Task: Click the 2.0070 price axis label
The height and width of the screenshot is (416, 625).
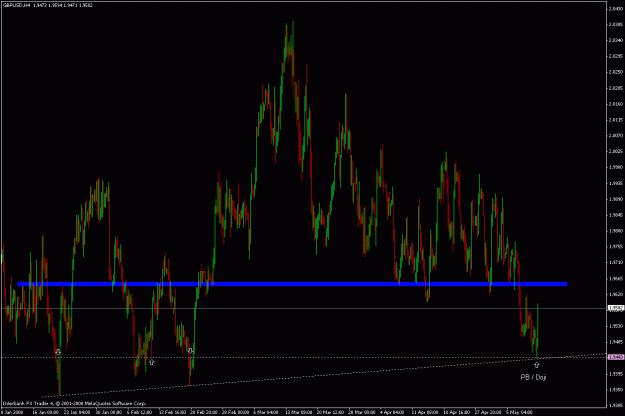Action: click(616, 135)
